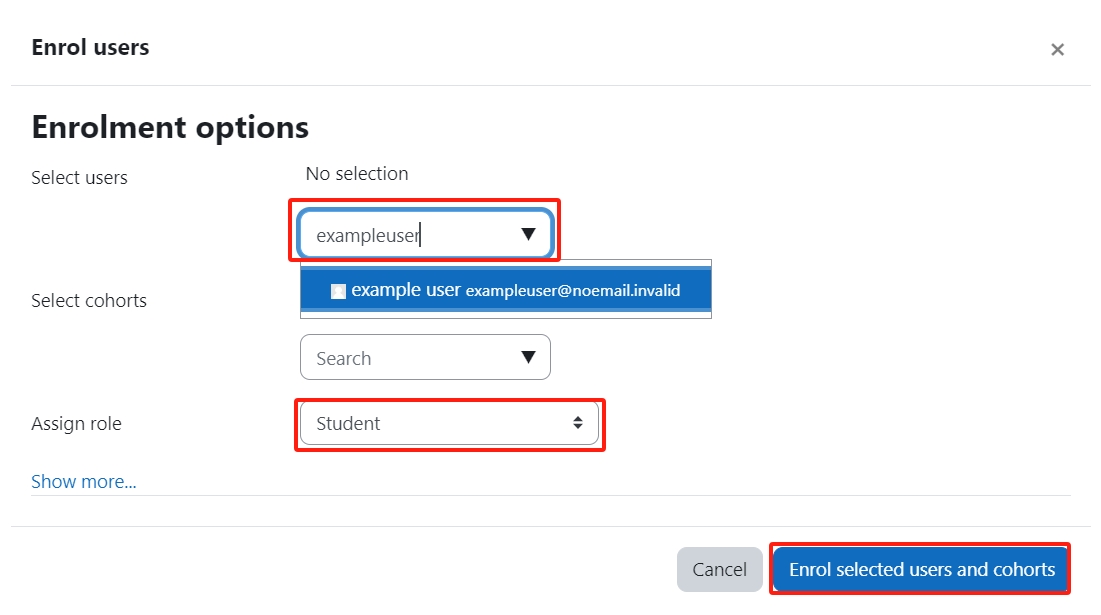Viewport: 1101px width, 615px height.
Task: Cancel the enrolment dialog
Action: 719,569
